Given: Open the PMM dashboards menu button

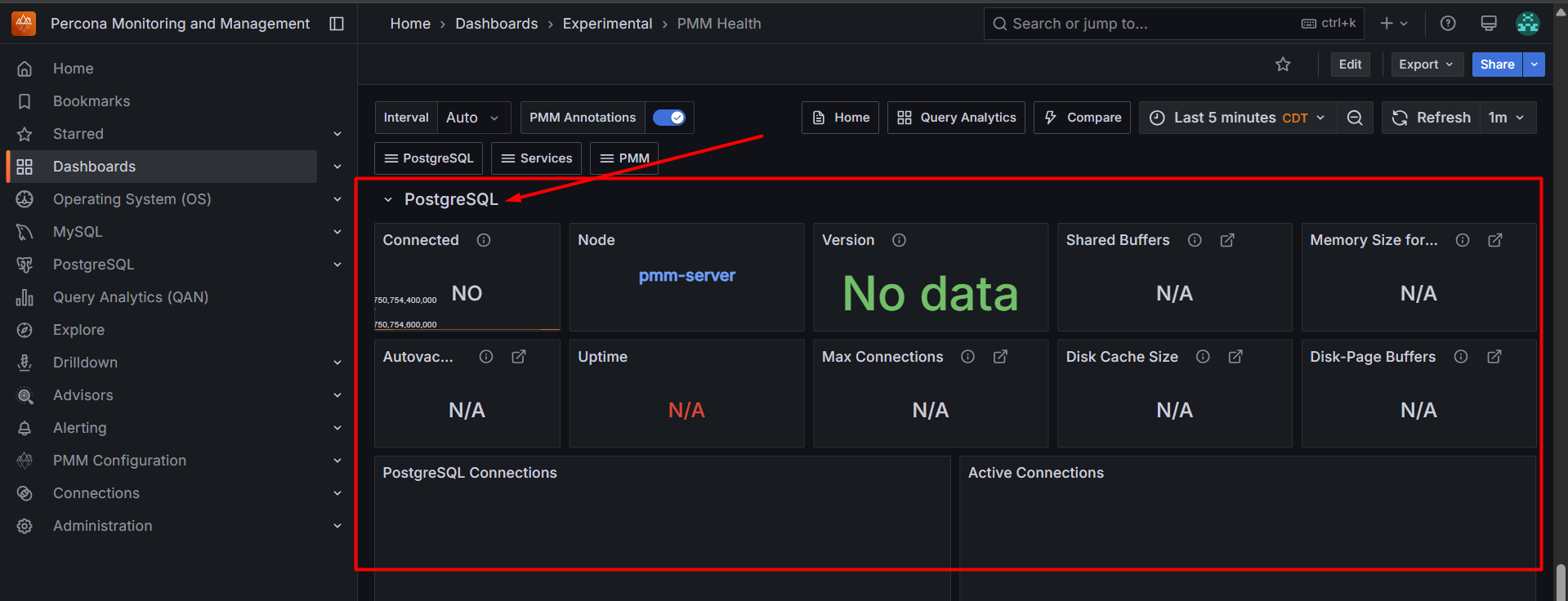Looking at the screenshot, I should [624, 158].
